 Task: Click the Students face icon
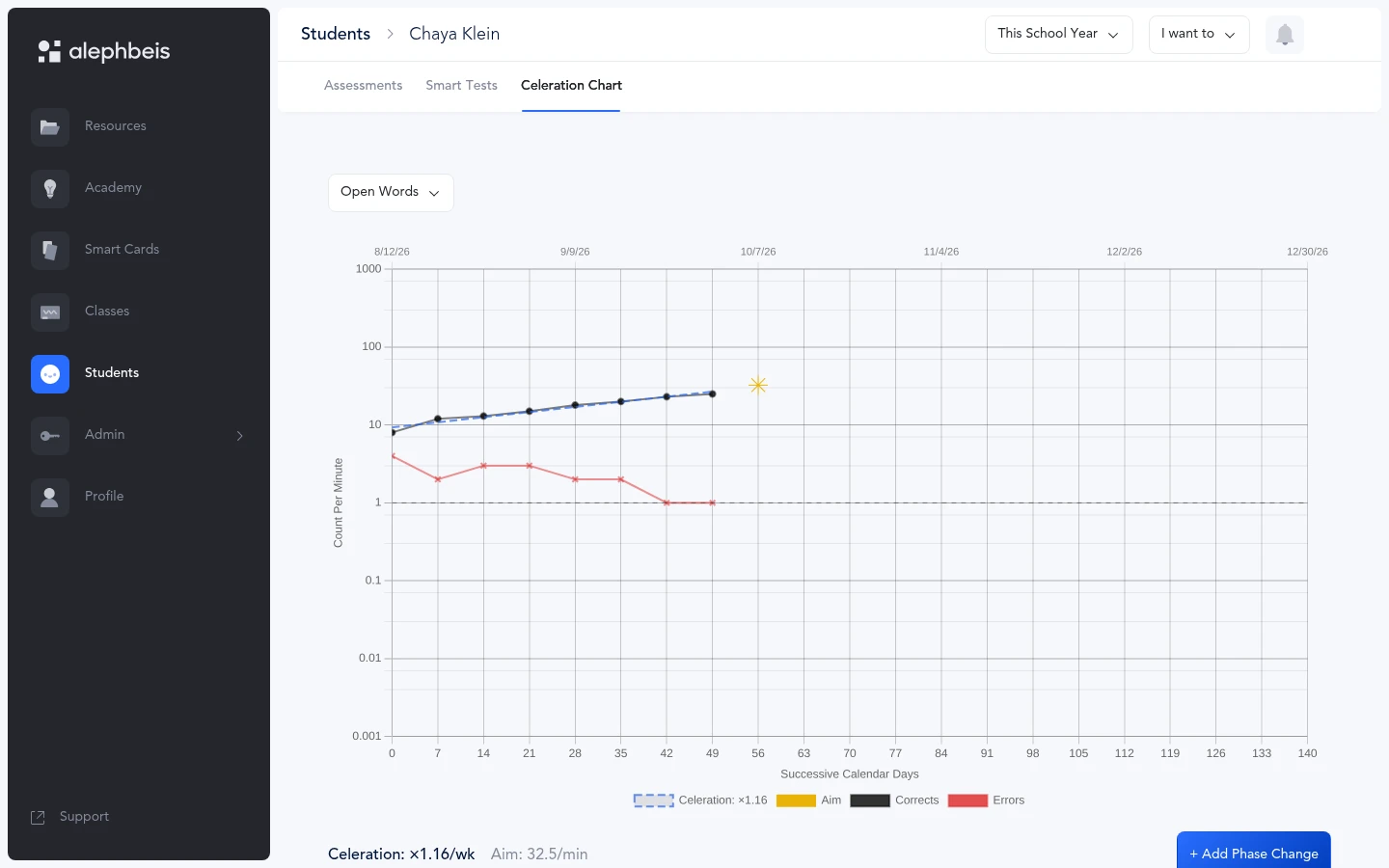click(50, 374)
